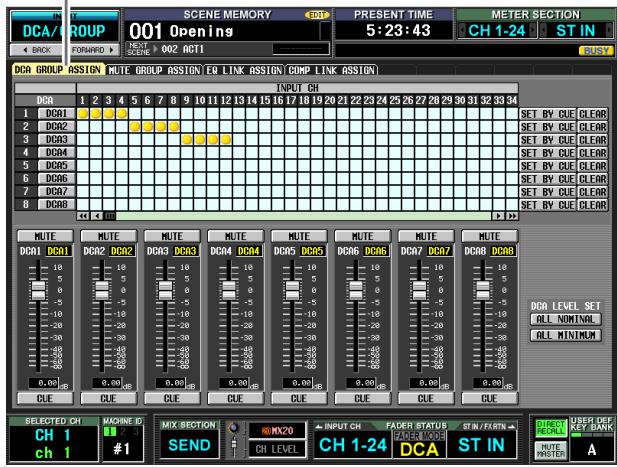Click the right arrow of ST IN meter

point(610,31)
